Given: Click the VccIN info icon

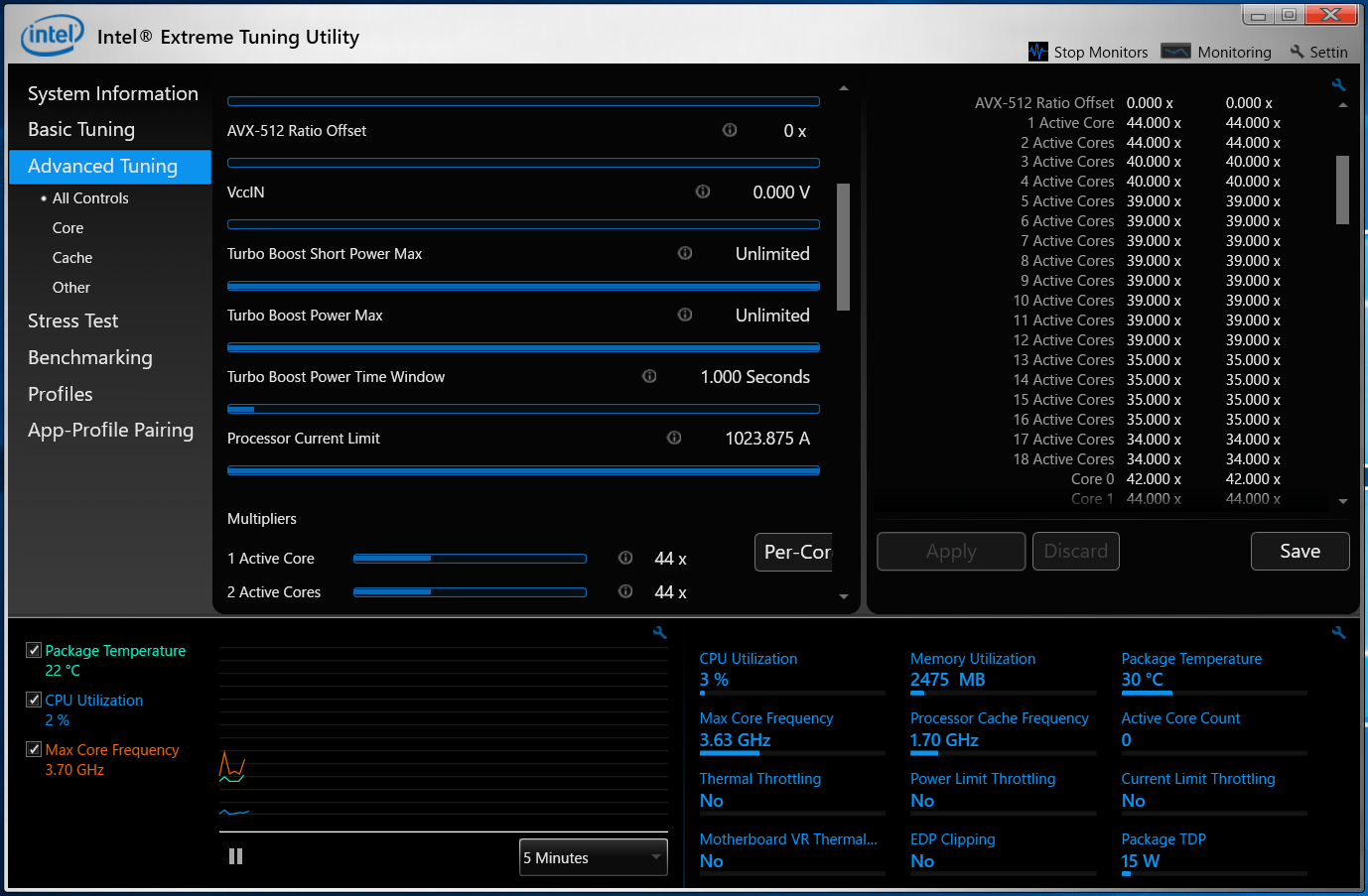Looking at the screenshot, I should tap(703, 192).
